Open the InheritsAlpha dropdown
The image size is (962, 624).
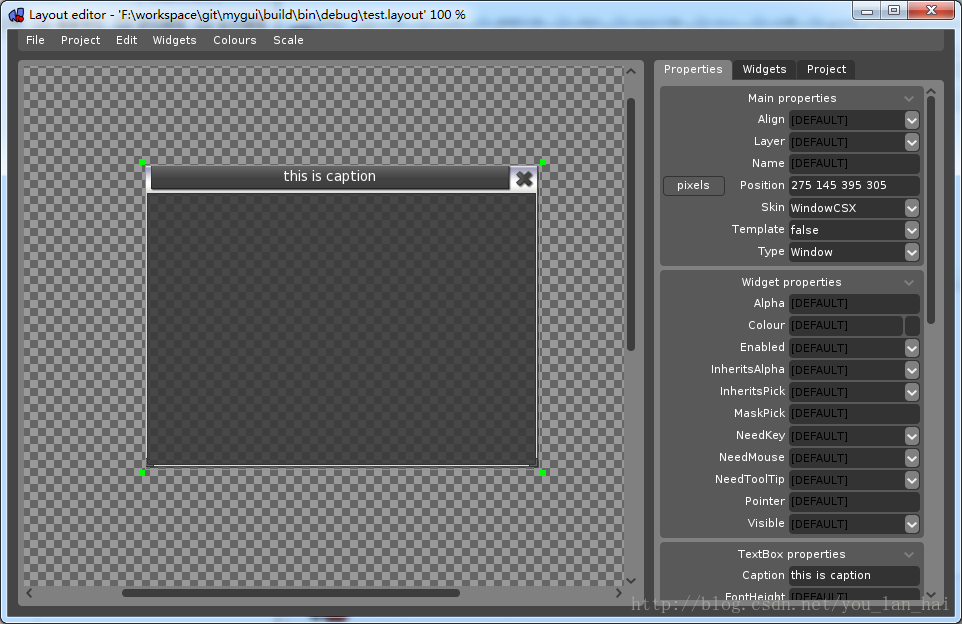pyautogui.click(x=912, y=370)
